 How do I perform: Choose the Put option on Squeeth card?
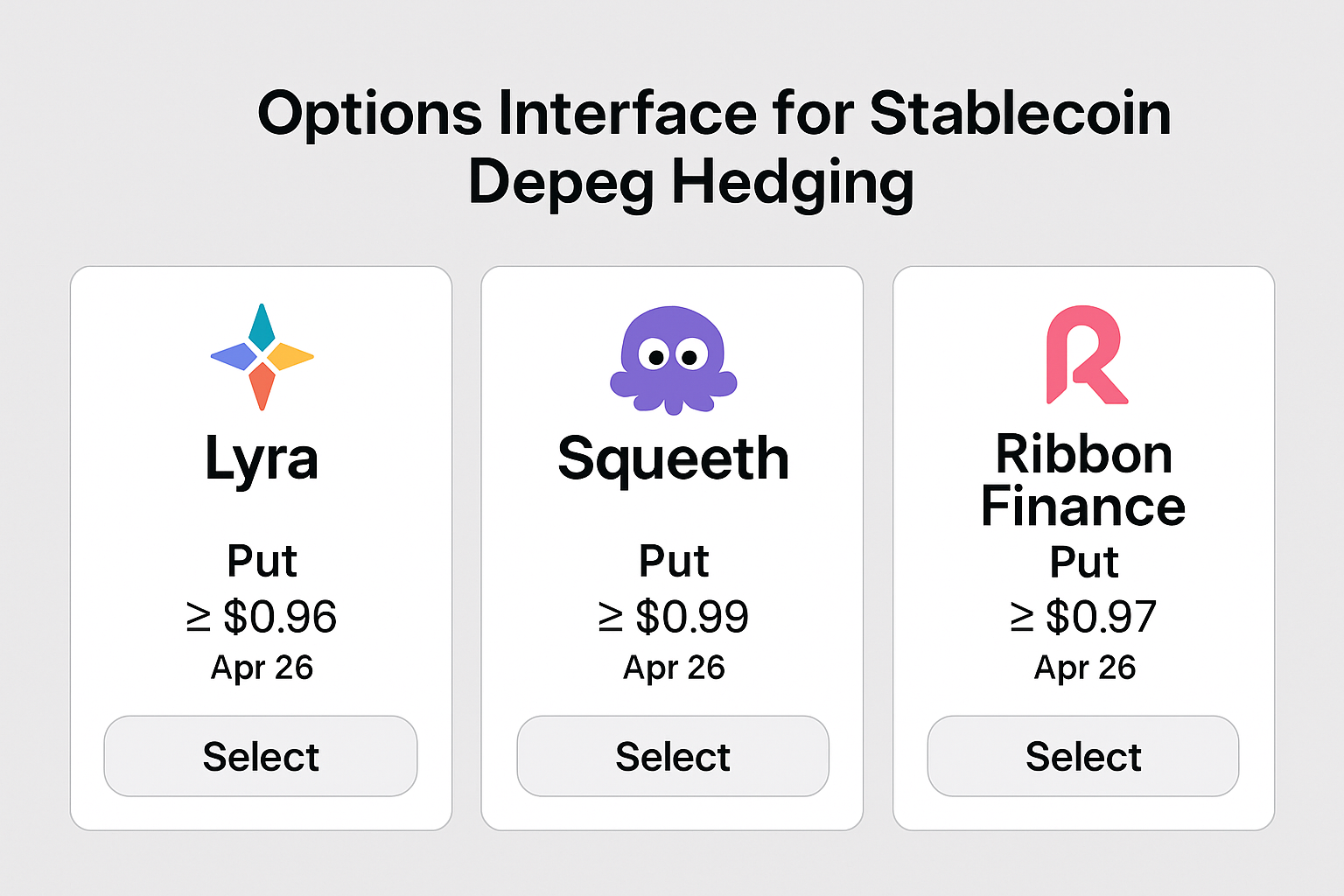[672, 562]
